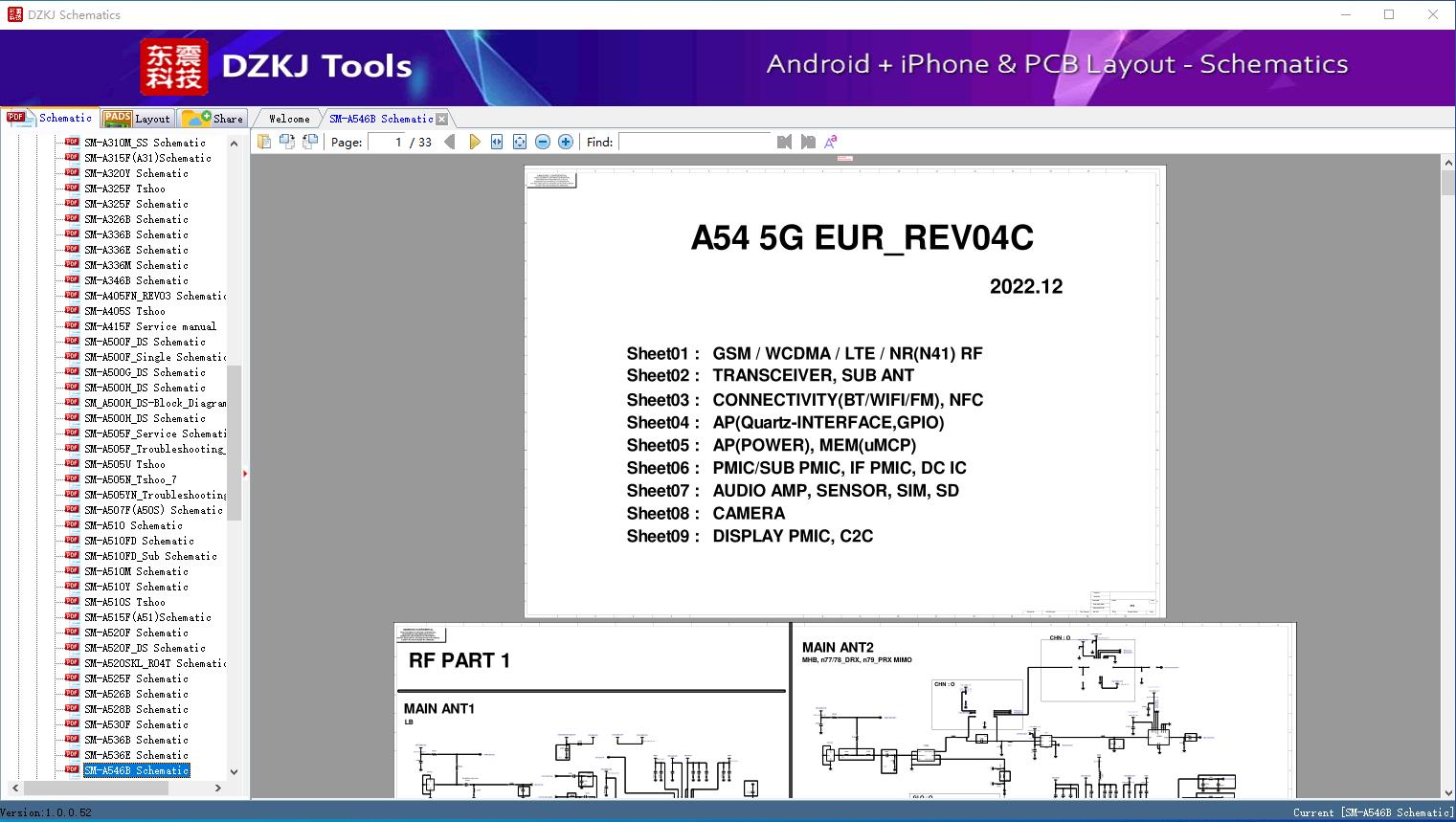Click the tree's vertical scrollbar thumb
The width and height of the screenshot is (1456, 822).
point(234,442)
